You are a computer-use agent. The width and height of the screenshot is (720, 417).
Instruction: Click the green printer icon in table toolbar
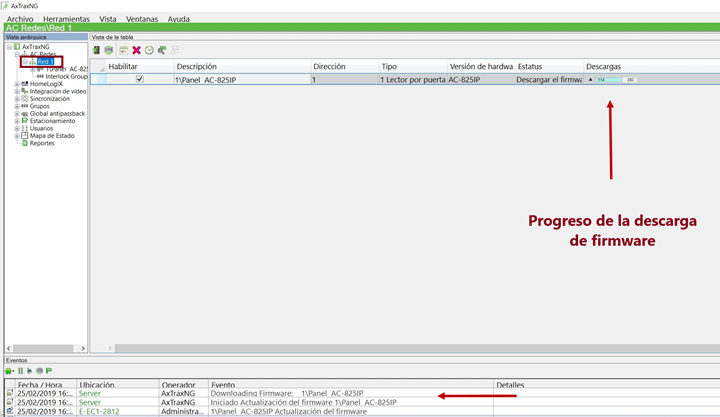click(109, 50)
